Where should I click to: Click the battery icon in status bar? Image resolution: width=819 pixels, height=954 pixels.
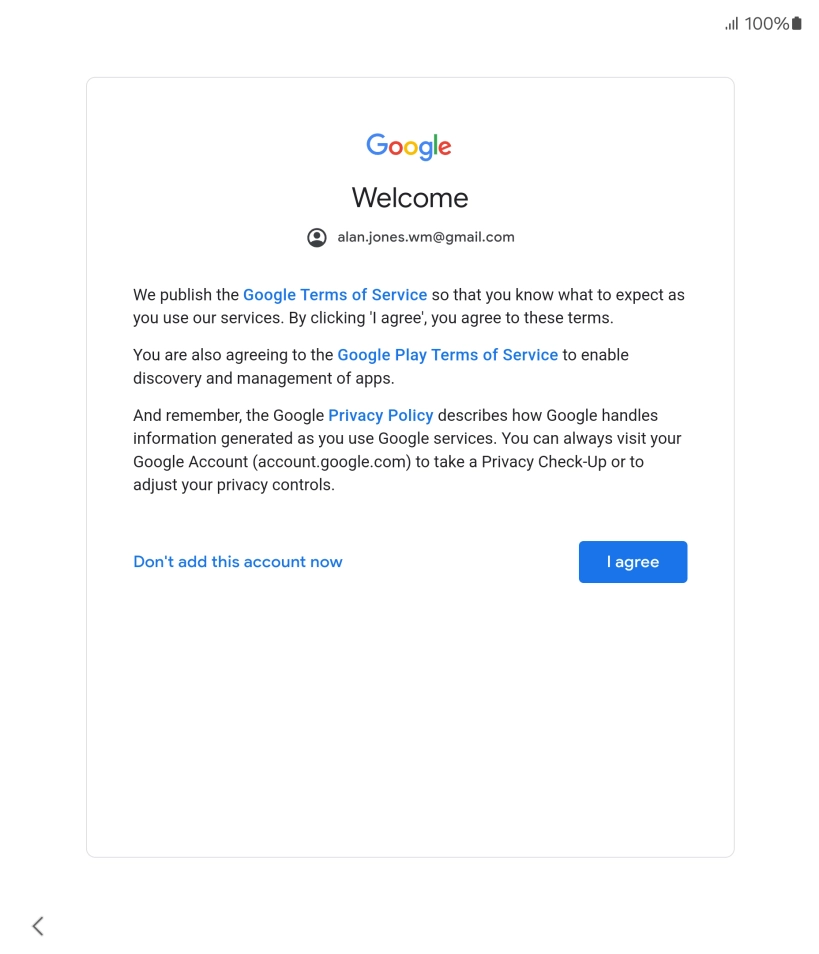point(796,24)
